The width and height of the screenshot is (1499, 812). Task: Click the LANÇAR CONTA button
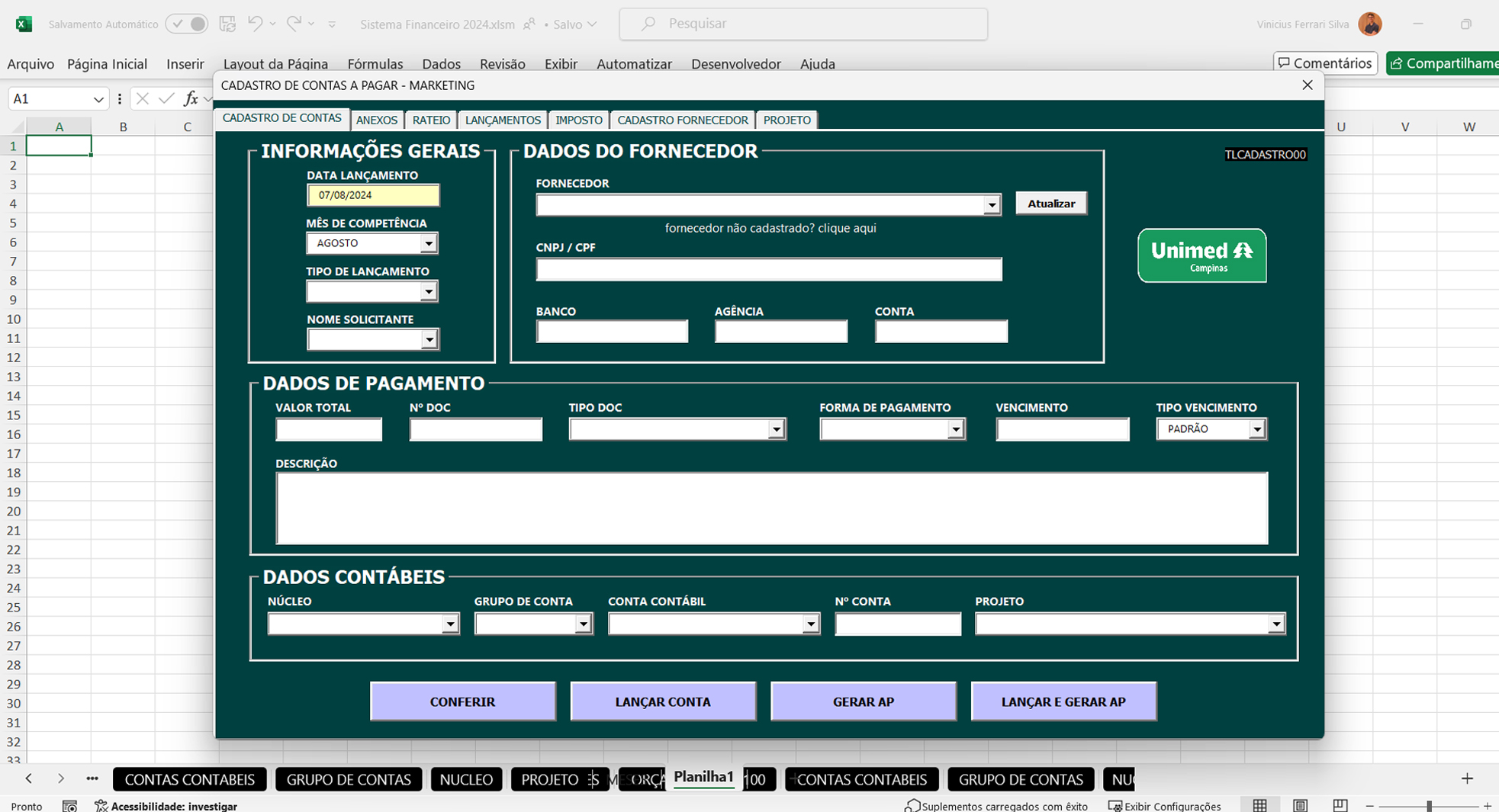pyautogui.click(x=663, y=701)
